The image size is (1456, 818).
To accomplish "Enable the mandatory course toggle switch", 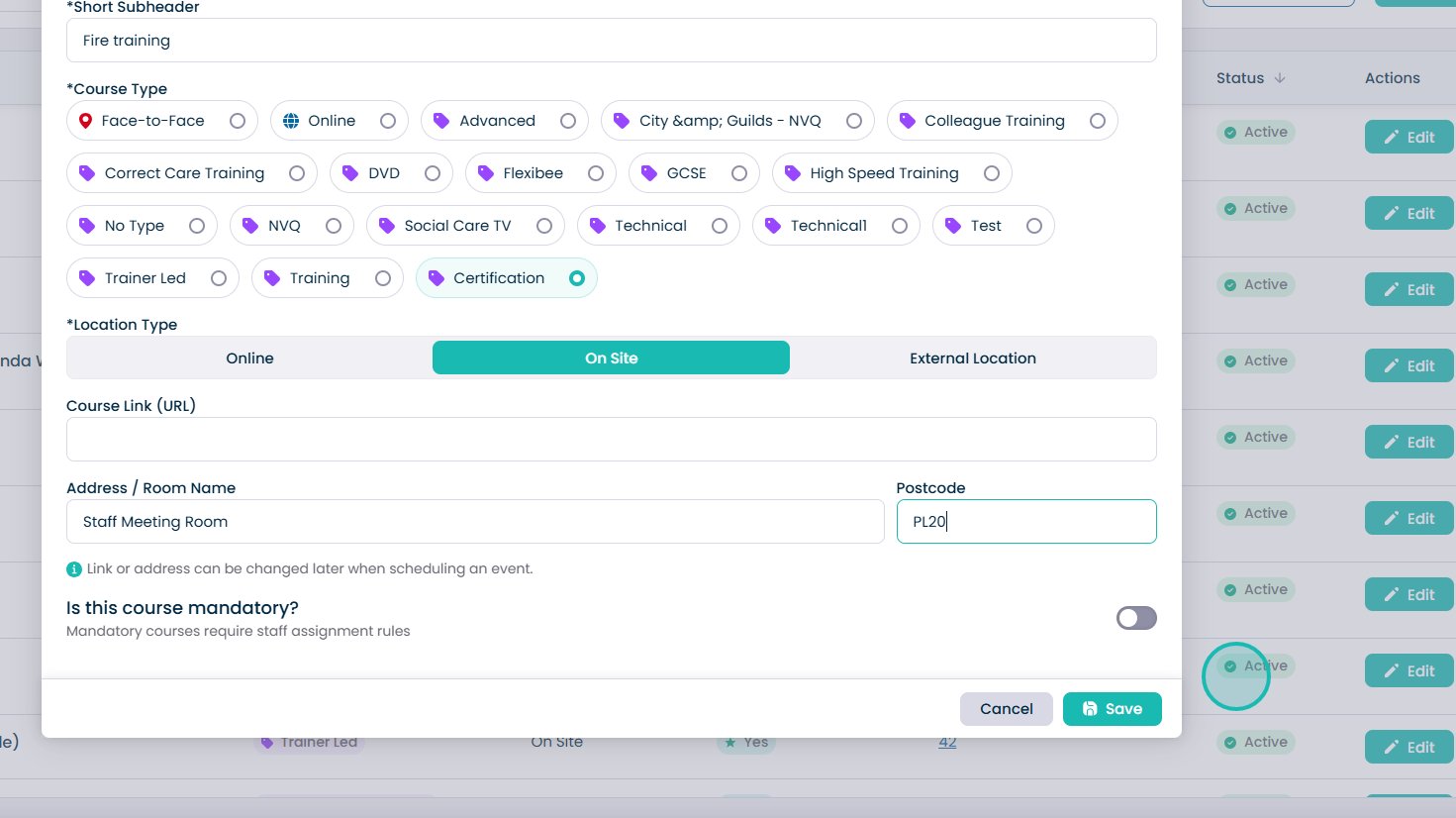I will tap(1136, 618).
